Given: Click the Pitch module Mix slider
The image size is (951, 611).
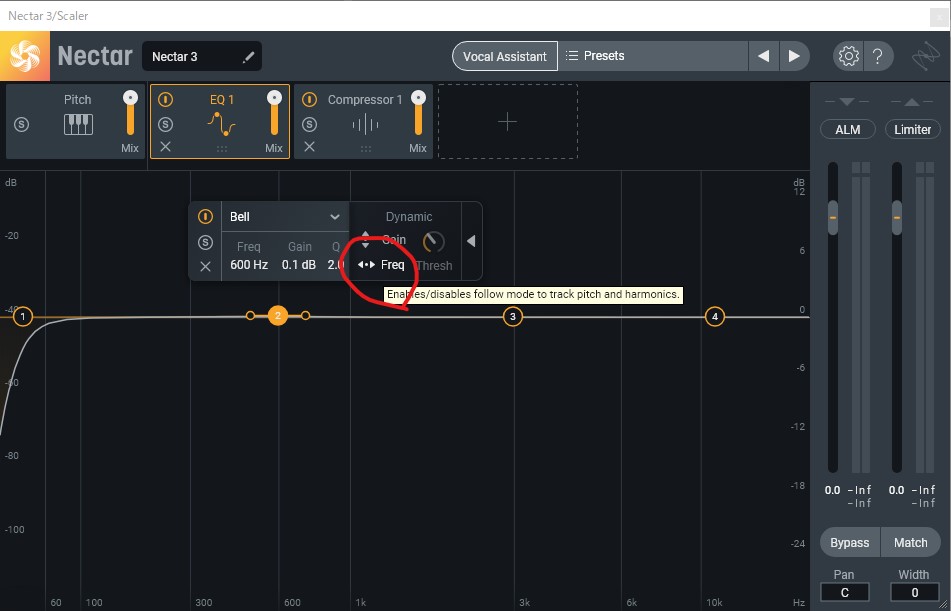Looking at the screenshot, I should coord(130,113).
